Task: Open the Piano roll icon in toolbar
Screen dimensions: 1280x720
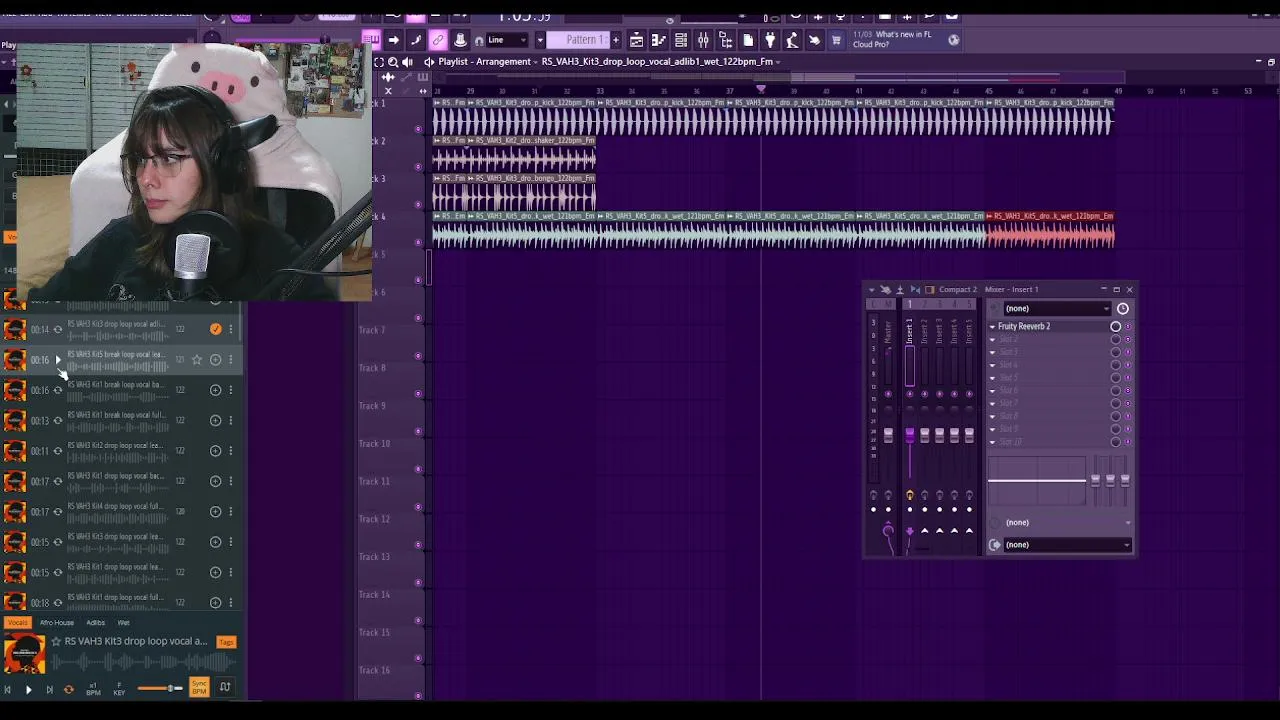Action: (x=659, y=40)
